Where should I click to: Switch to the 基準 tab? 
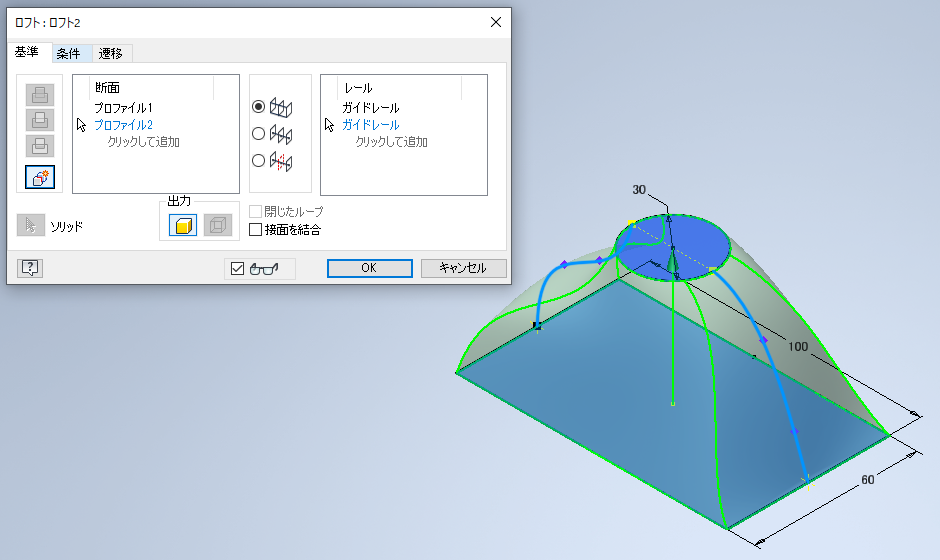(26, 52)
